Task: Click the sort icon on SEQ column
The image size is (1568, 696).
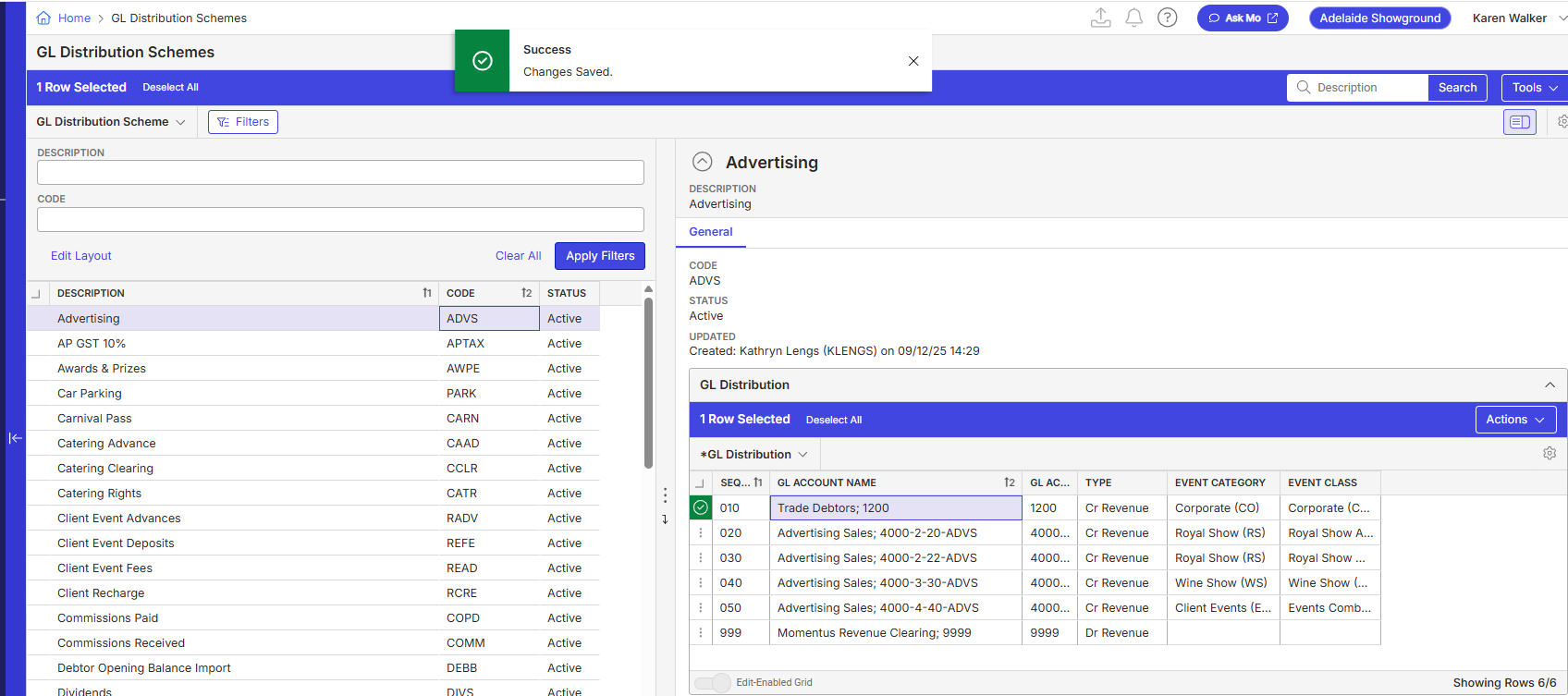Action: [758, 482]
